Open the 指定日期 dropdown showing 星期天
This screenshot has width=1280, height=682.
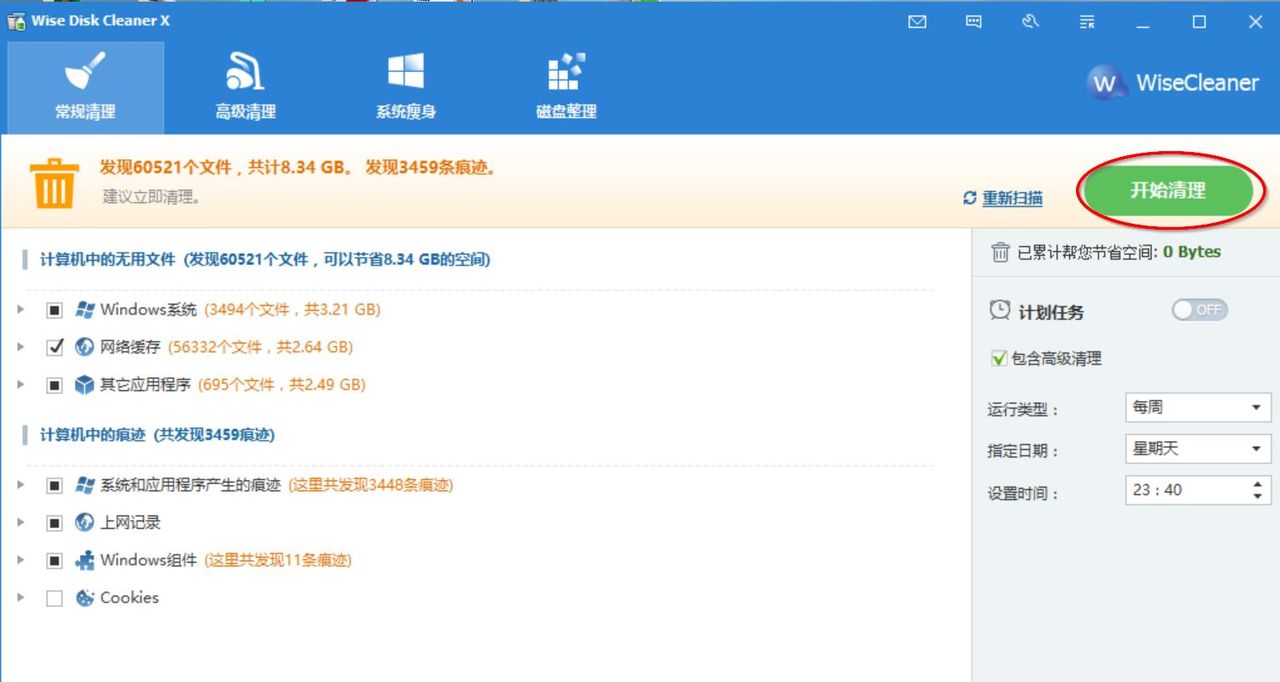tap(1197, 449)
